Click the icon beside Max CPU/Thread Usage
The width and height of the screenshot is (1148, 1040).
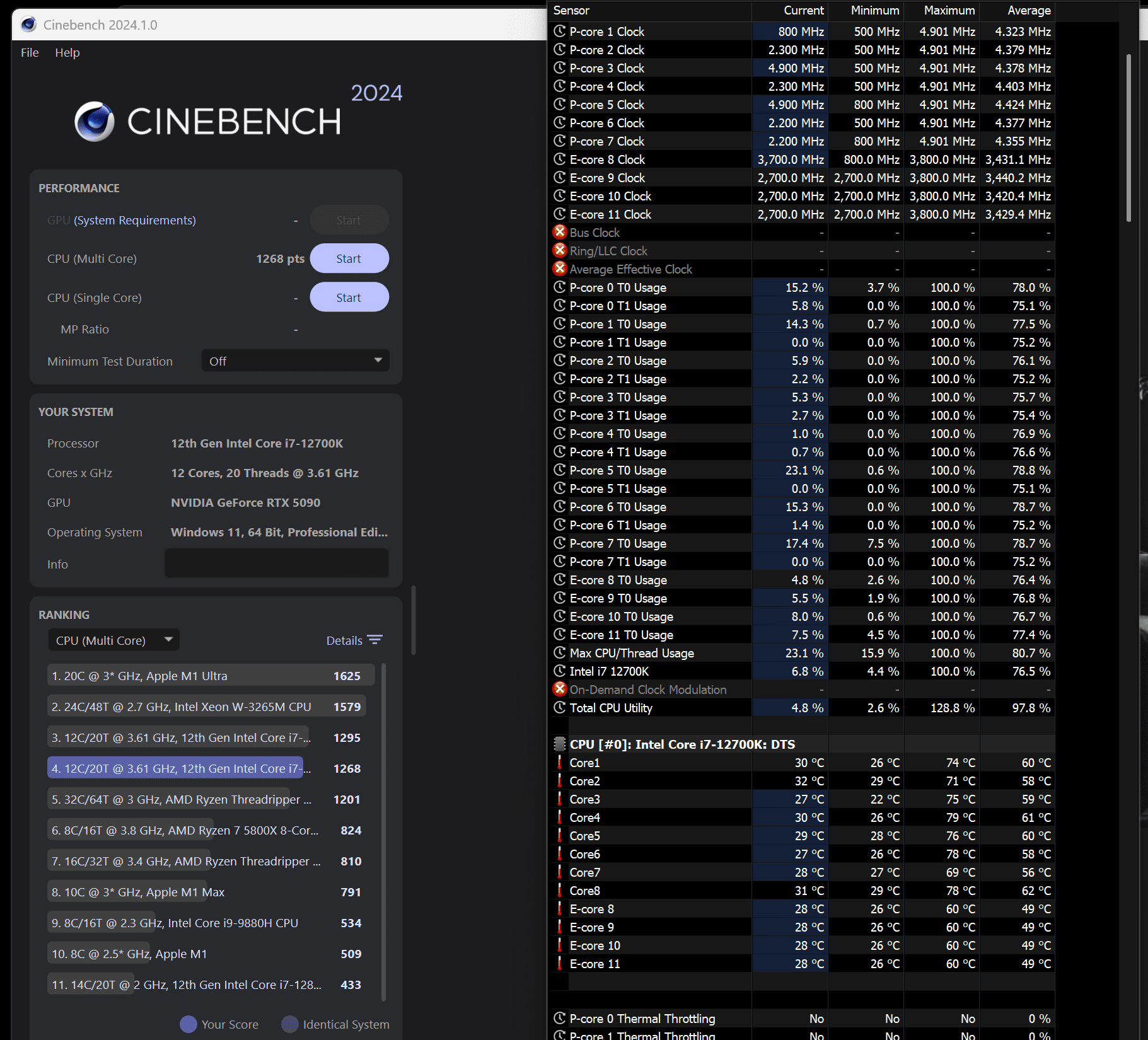[x=559, y=652]
